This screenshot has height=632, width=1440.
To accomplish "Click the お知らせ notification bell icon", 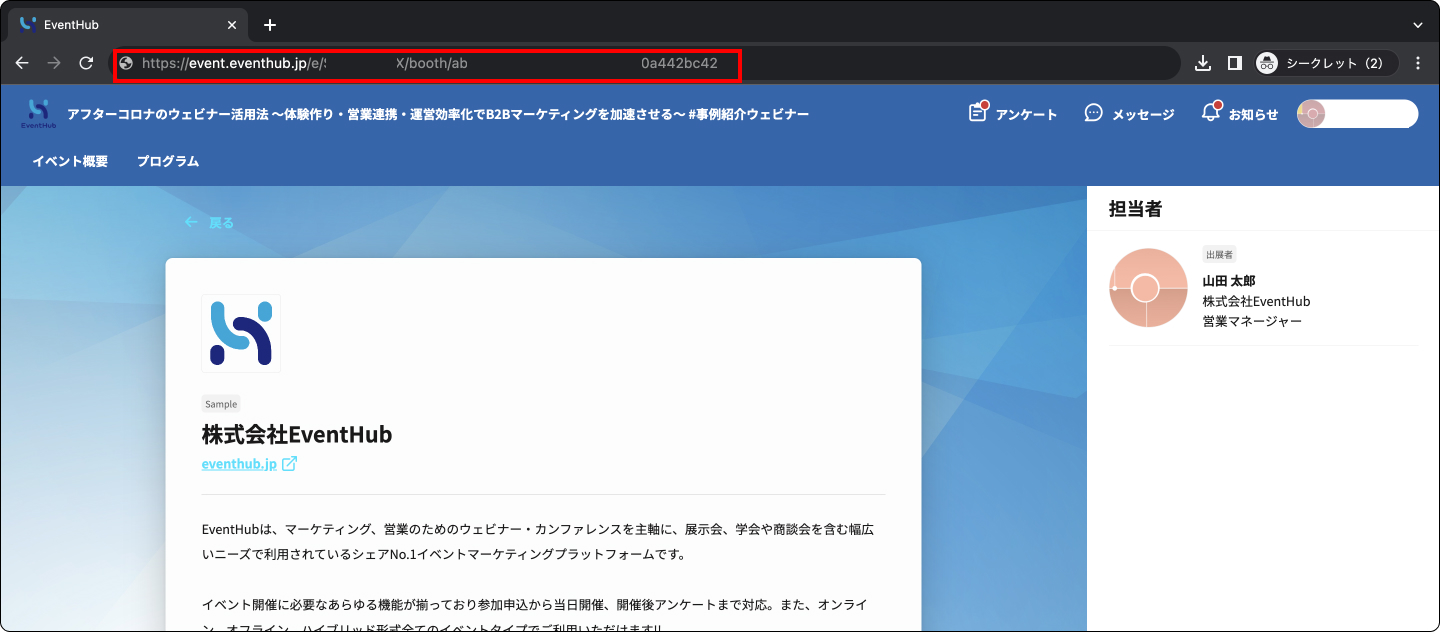I will 1211,112.
